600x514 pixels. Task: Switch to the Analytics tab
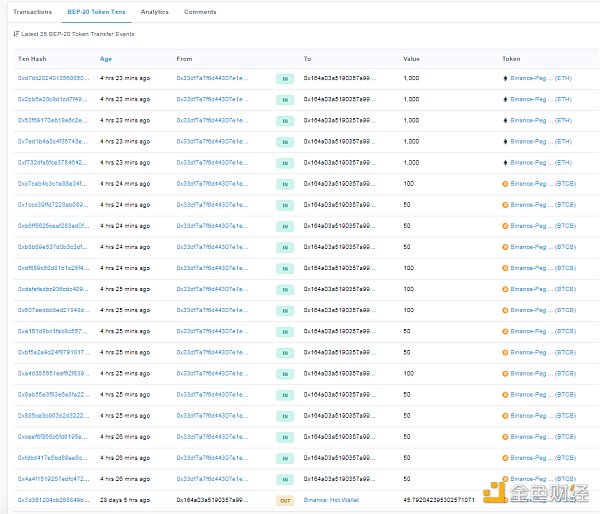tap(154, 12)
